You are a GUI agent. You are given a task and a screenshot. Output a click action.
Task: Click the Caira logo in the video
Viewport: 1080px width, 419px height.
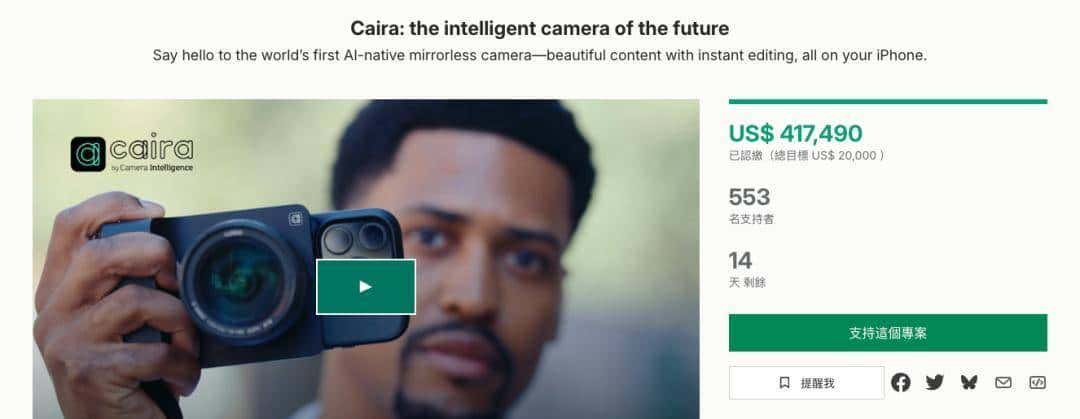(132, 152)
